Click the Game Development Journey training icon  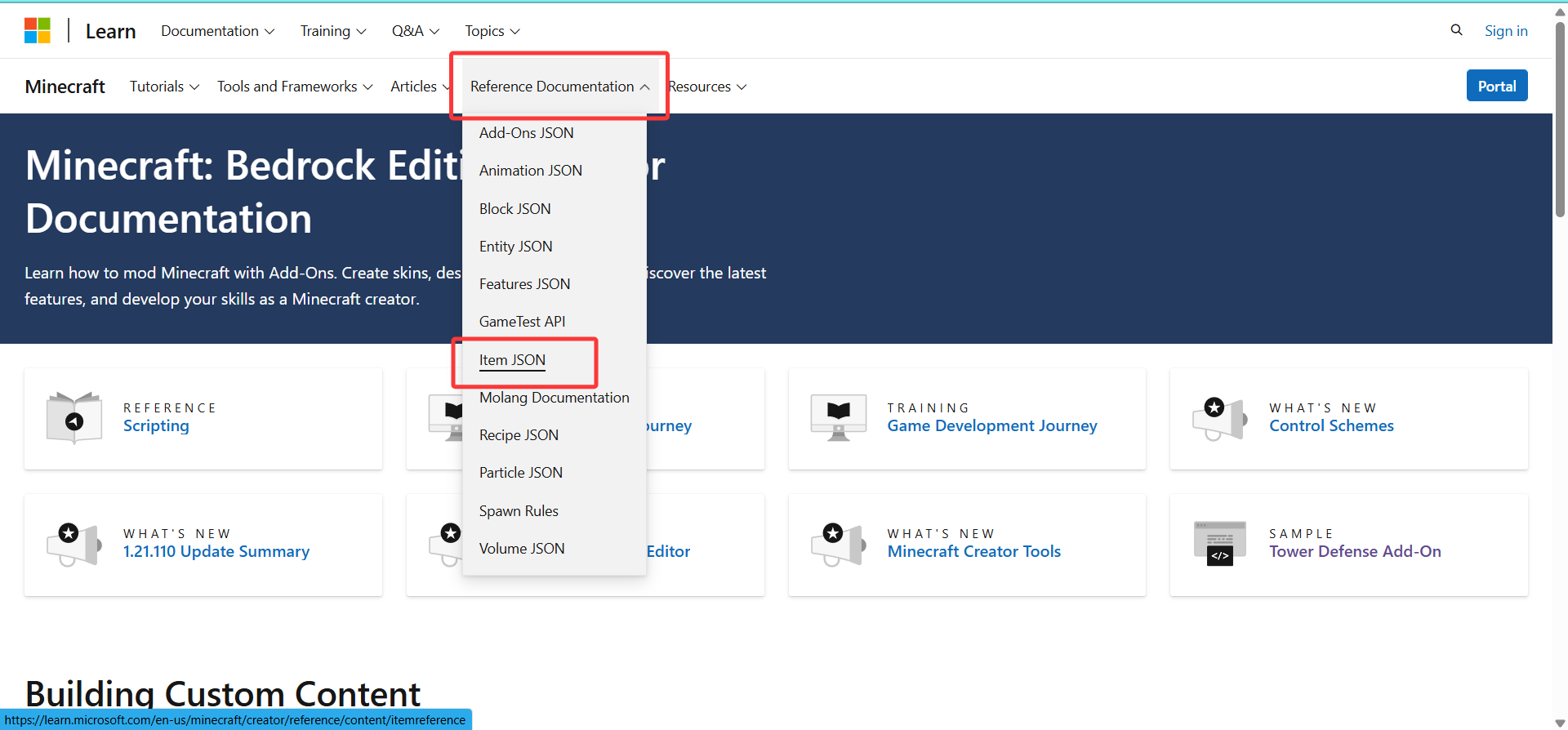click(x=838, y=418)
